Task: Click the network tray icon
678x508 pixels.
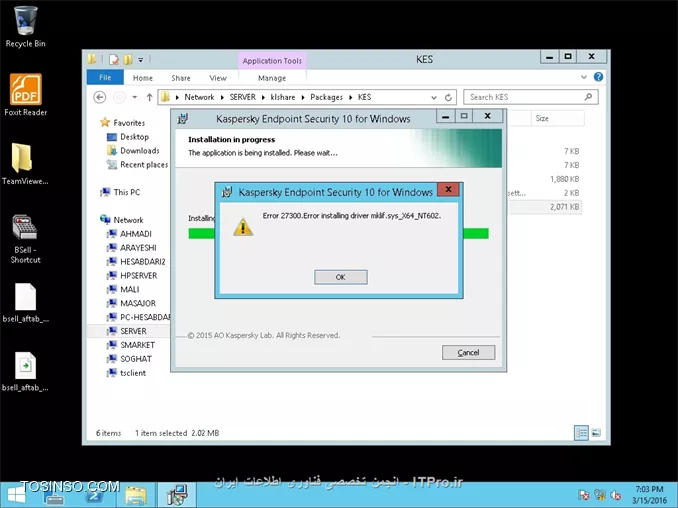Action: tap(600, 495)
